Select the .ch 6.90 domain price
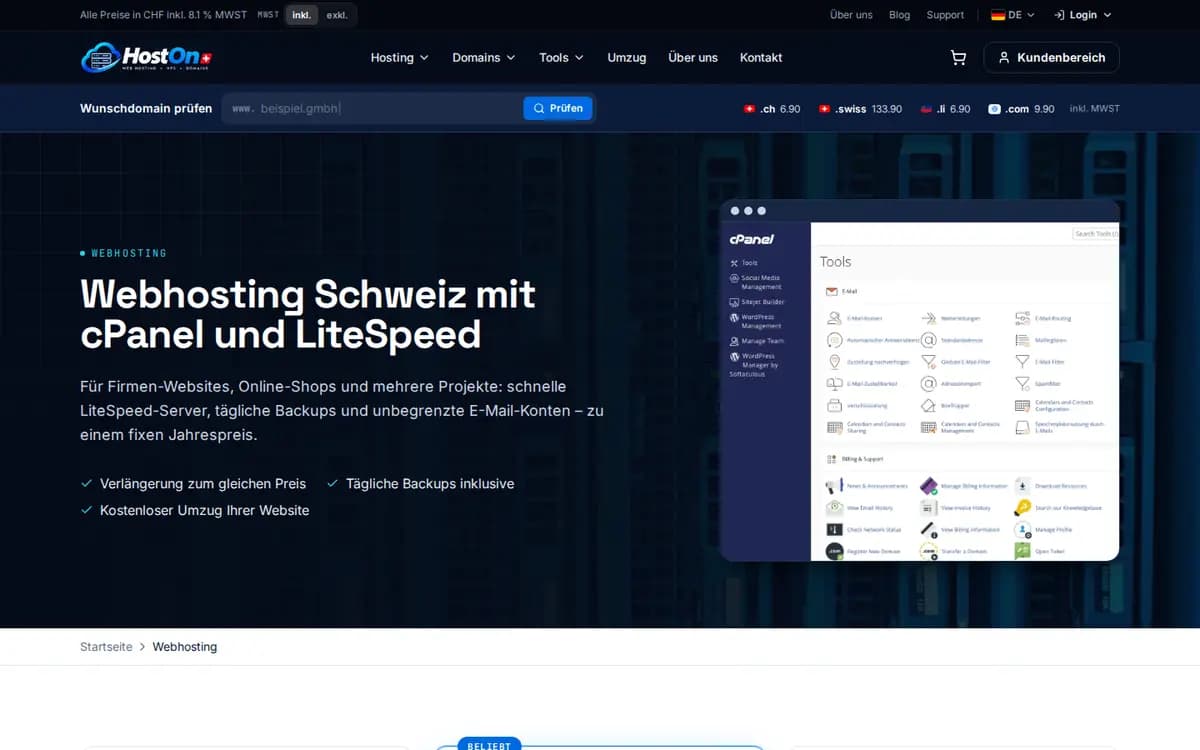Image resolution: width=1200 pixels, height=750 pixels. 772,108
